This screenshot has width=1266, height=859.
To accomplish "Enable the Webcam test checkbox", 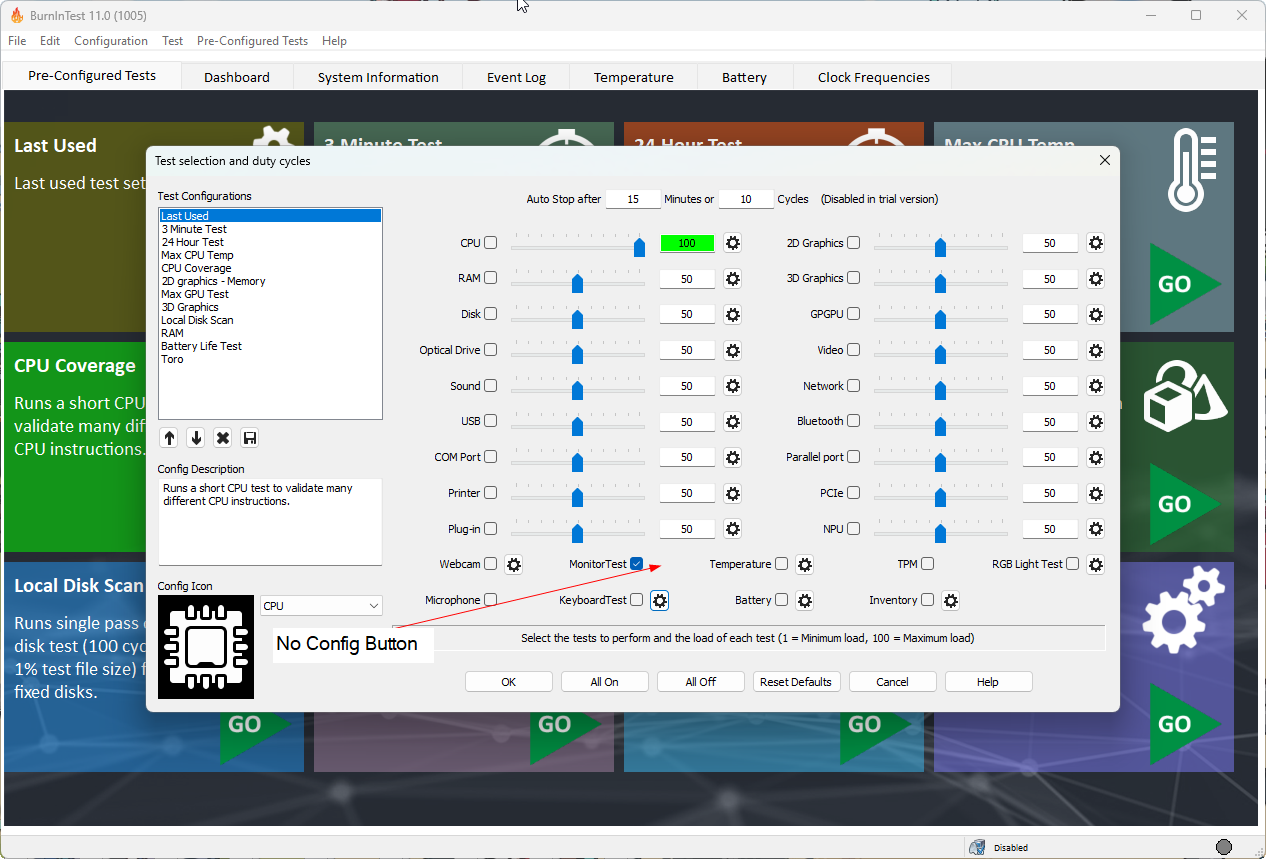I will [490, 564].
